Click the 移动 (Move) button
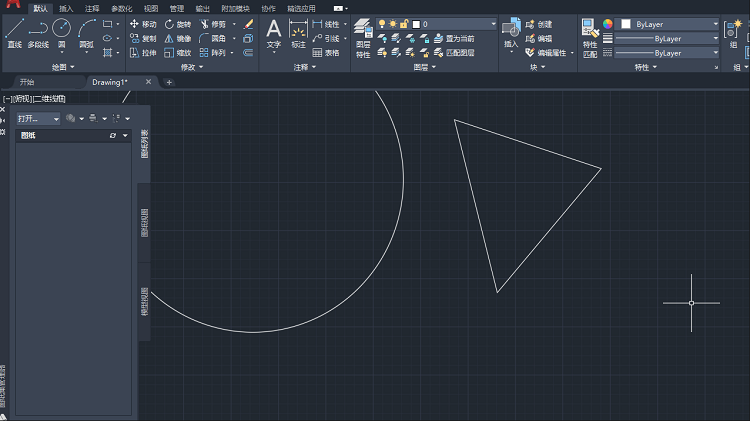The height and width of the screenshot is (421, 750). (143, 23)
